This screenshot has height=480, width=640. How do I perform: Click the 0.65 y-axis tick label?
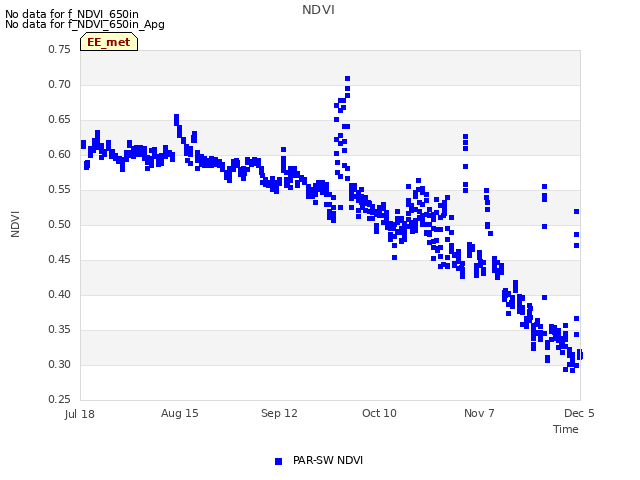pos(60,120)
